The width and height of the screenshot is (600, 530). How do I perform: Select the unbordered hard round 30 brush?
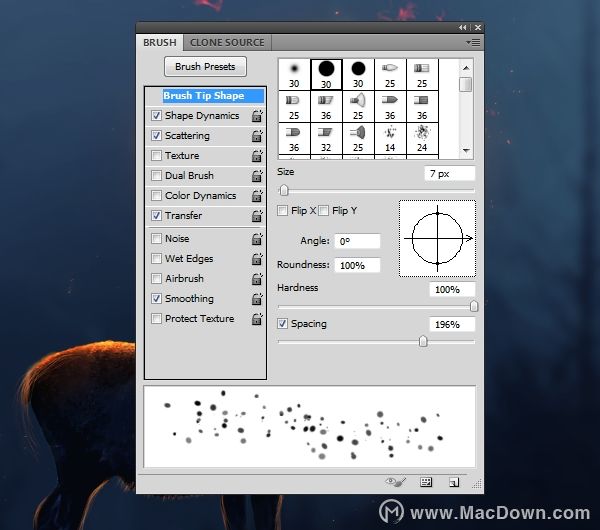click(358, 74)
